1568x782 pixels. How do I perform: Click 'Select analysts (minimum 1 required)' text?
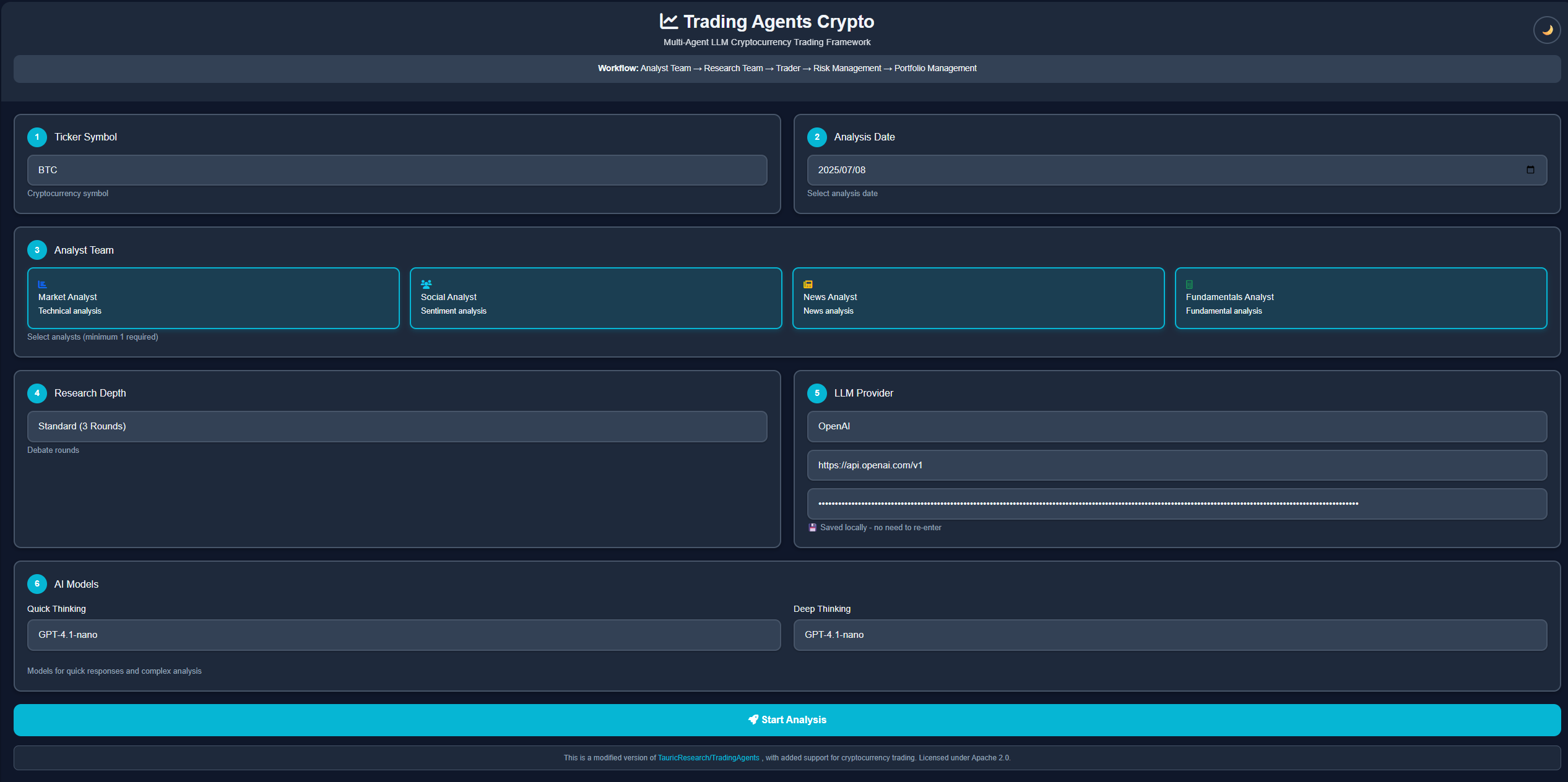[x=93, y=337]
